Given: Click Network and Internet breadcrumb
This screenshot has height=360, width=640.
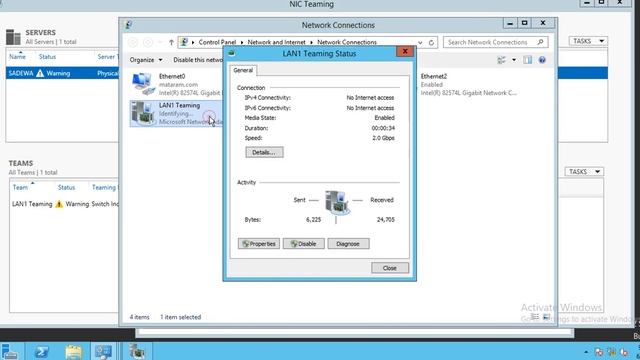Looking at the screenshot, I should pos(276,42).
